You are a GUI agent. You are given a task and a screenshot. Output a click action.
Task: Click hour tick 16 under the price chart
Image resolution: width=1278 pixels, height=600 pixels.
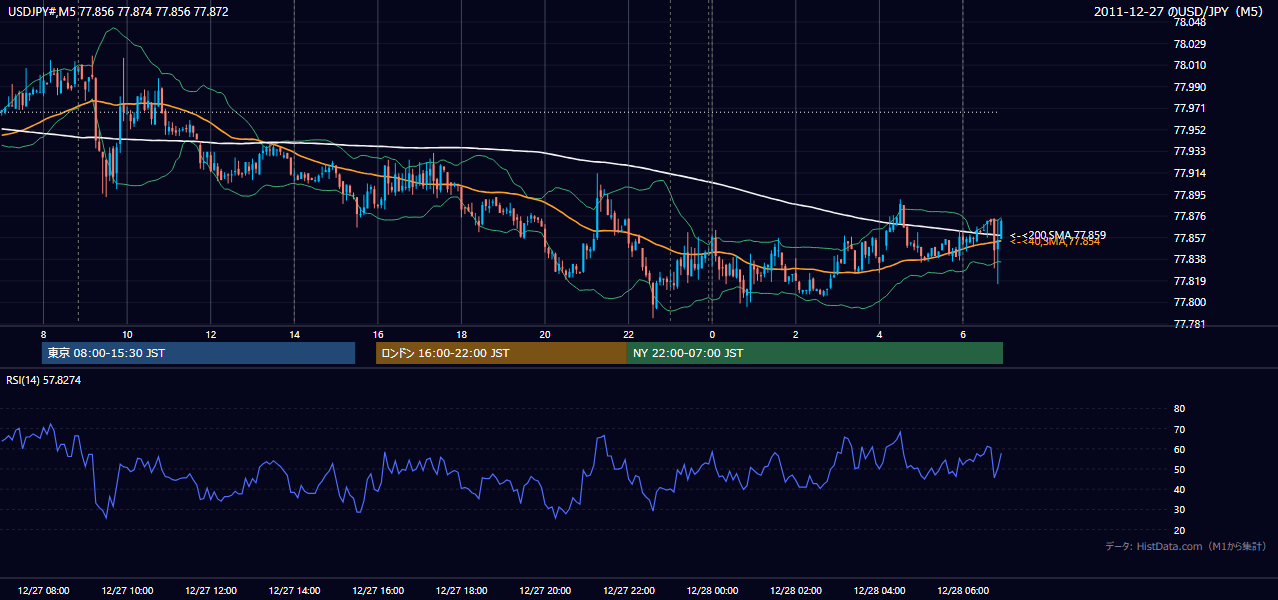[378, 334]
